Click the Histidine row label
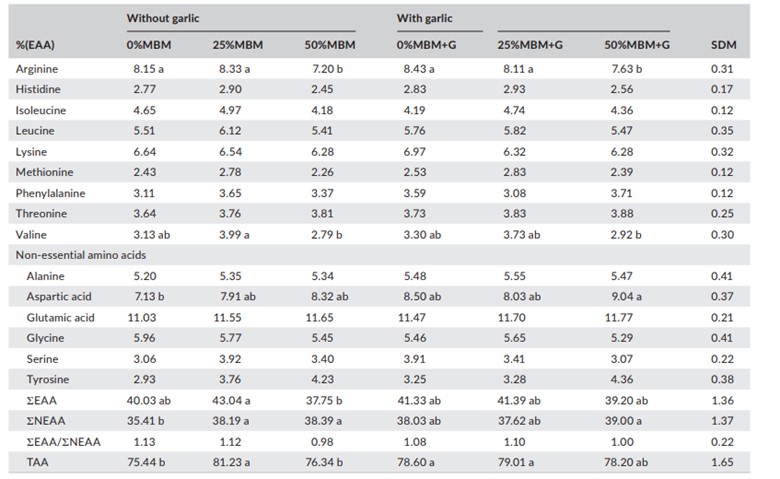This screenshot has width=780, height=479. (x=39, y=90)
